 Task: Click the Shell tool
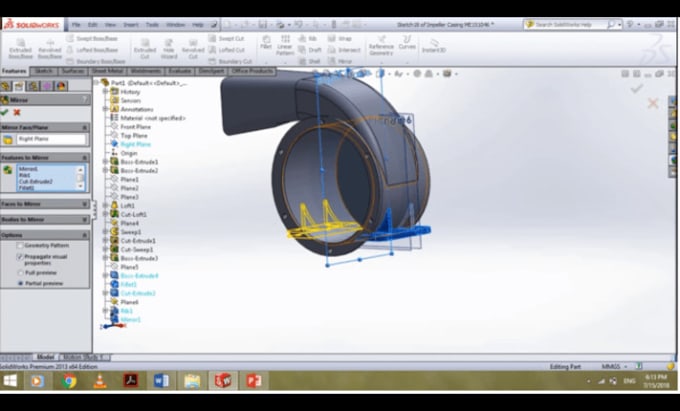[309, 62]
